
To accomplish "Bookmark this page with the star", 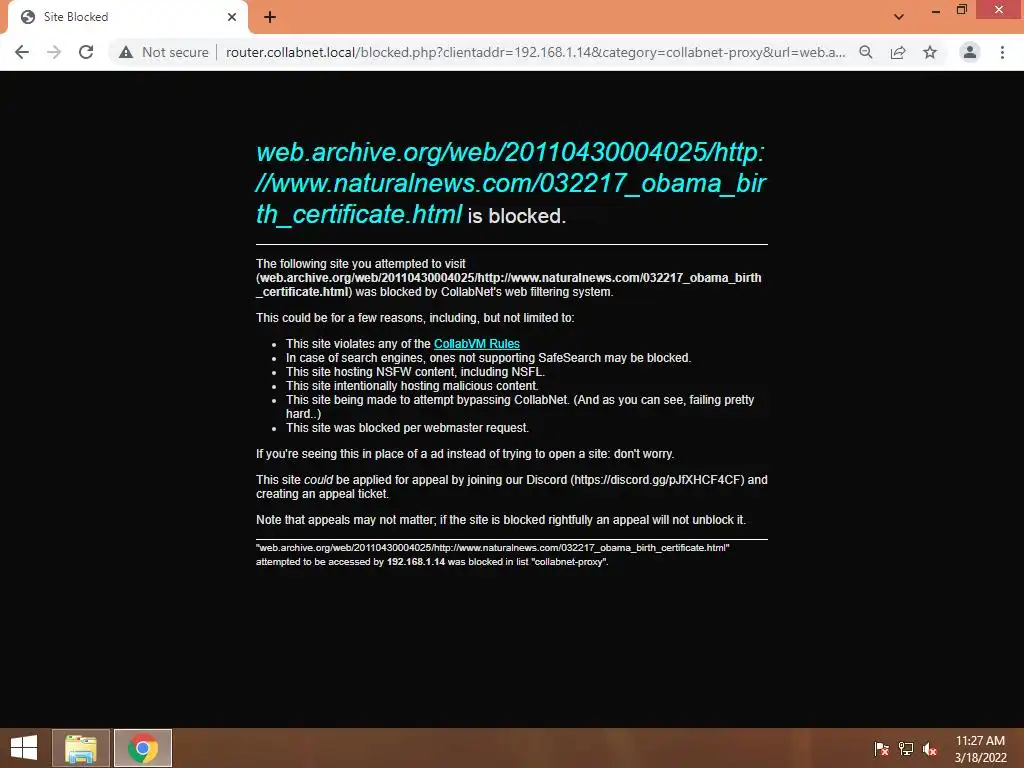I will point(930,52).
